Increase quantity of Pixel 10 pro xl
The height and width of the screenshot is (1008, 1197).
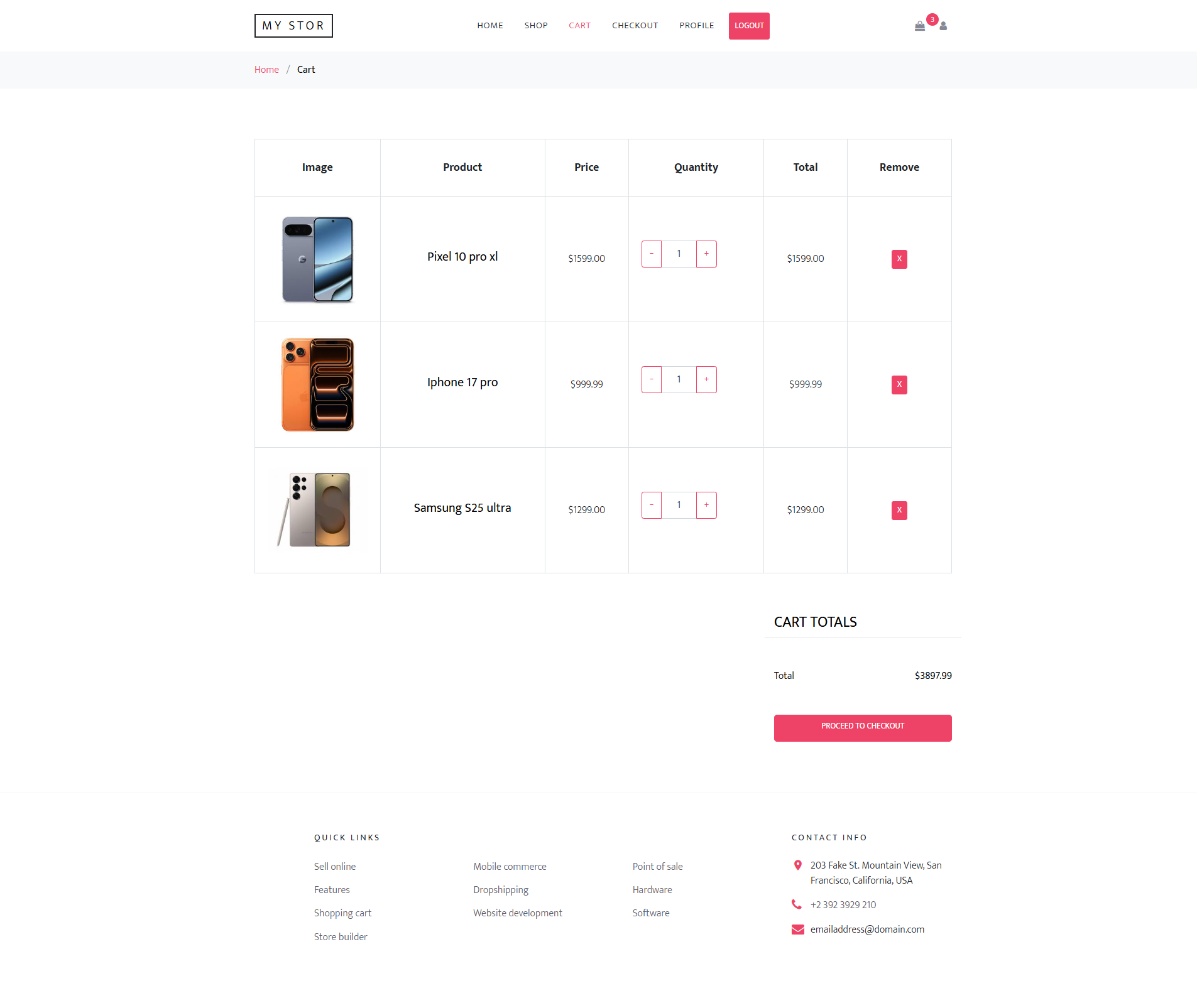(706, 254)
